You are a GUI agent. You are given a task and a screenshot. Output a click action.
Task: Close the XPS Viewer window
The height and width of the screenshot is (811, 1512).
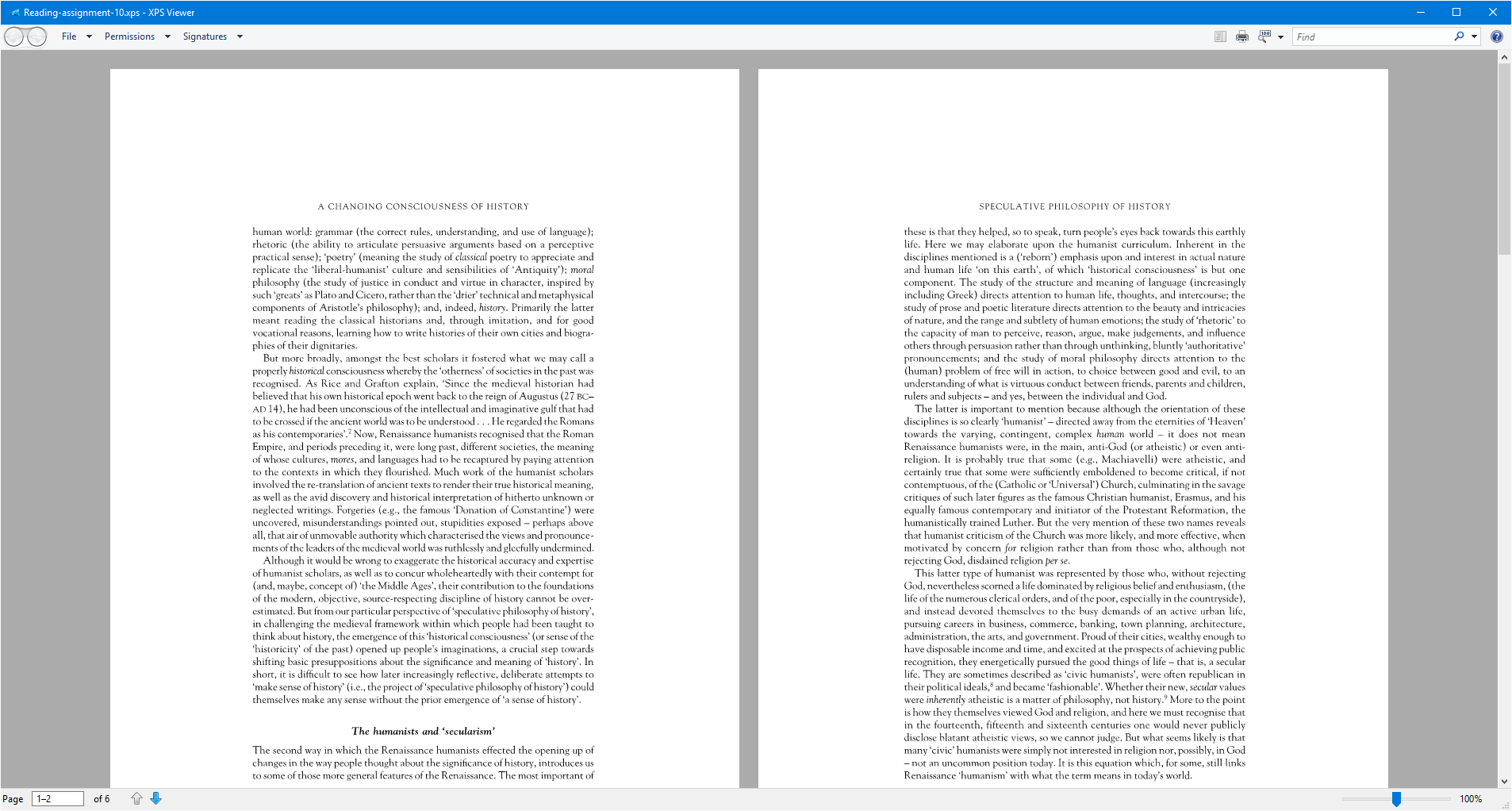click(1493, 12)
